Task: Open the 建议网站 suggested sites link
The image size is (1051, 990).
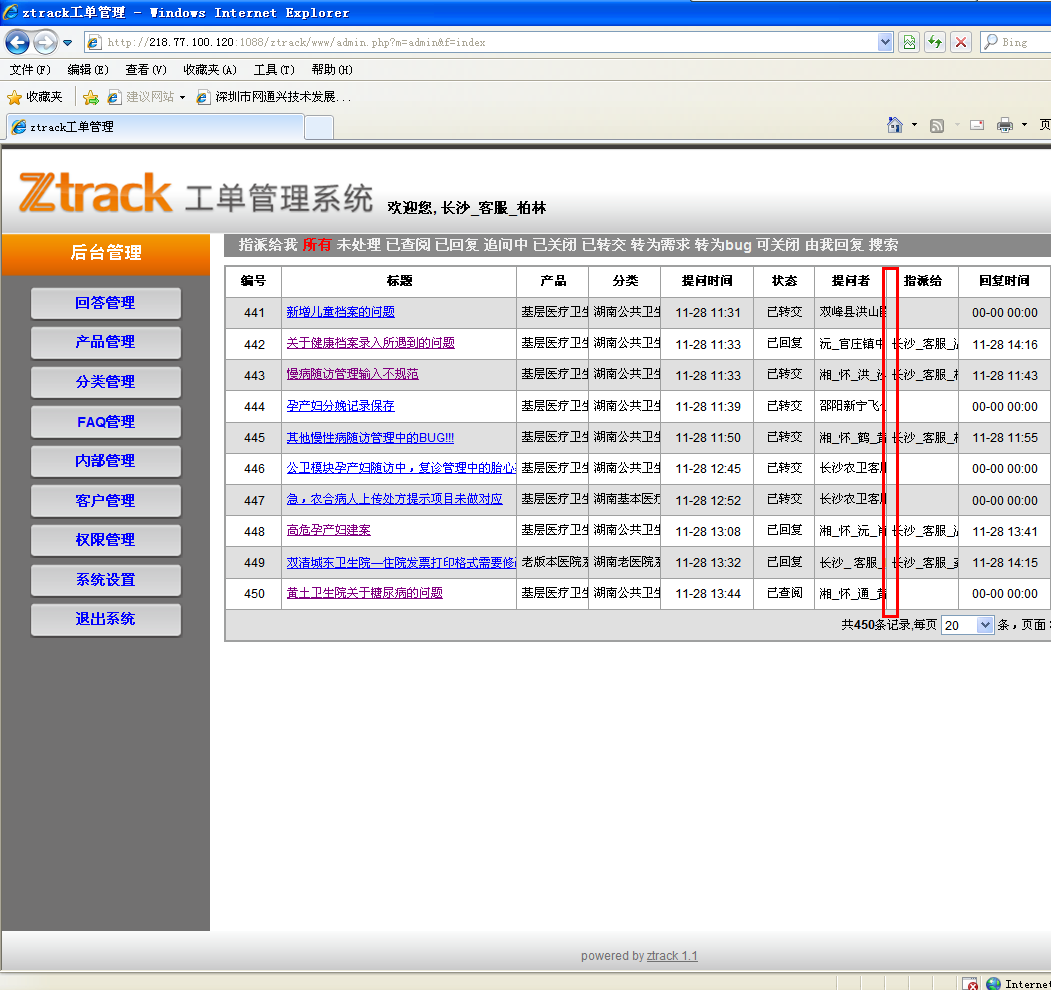Action: 146,97
